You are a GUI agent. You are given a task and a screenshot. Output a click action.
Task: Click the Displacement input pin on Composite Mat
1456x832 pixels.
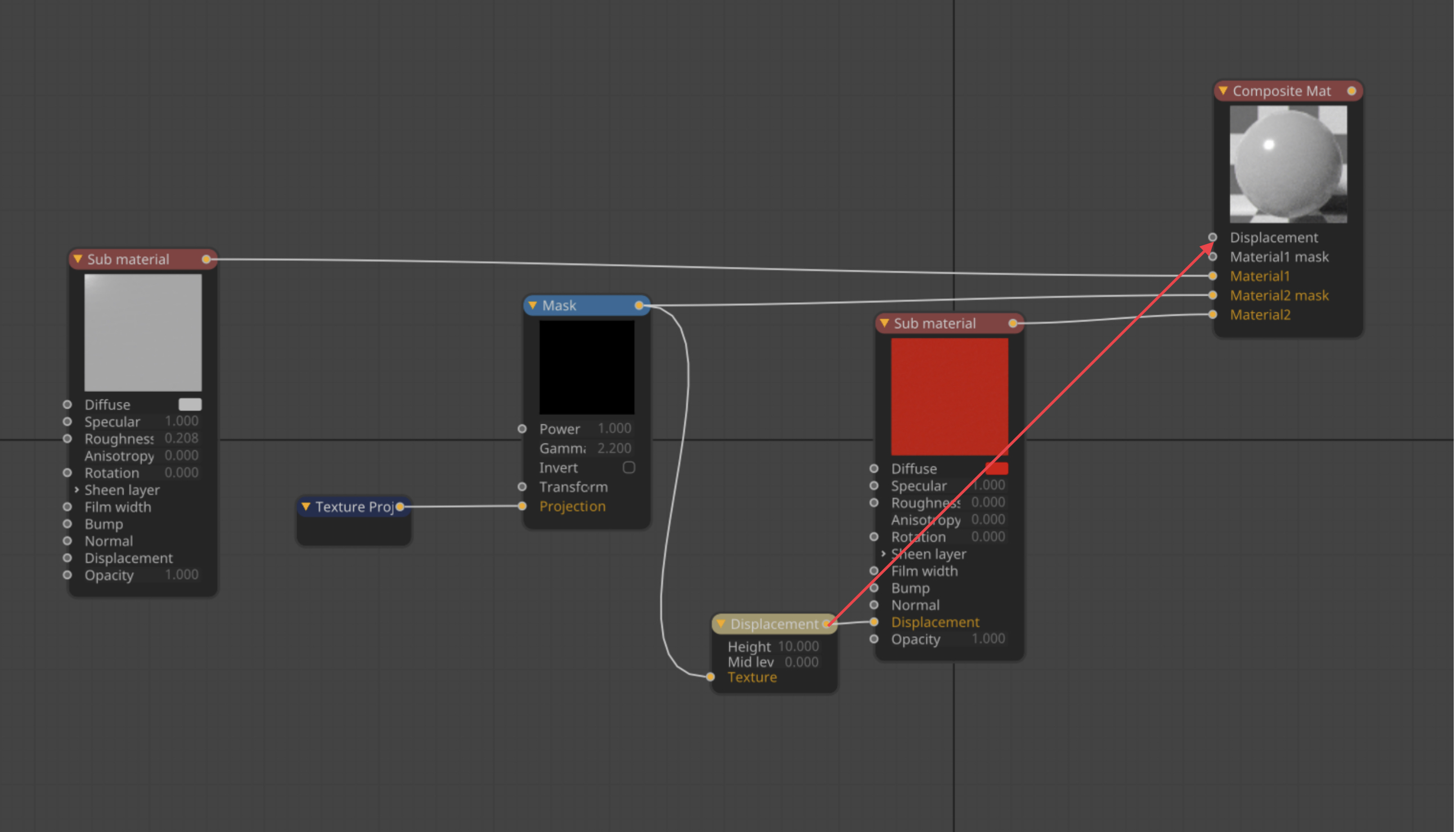click(1212, 237)
